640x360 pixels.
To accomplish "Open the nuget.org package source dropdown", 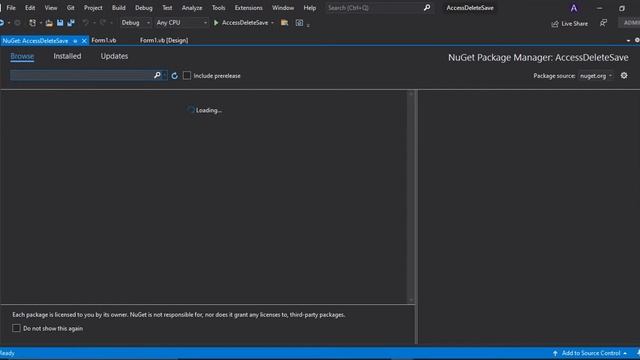I will coord(596,76).
